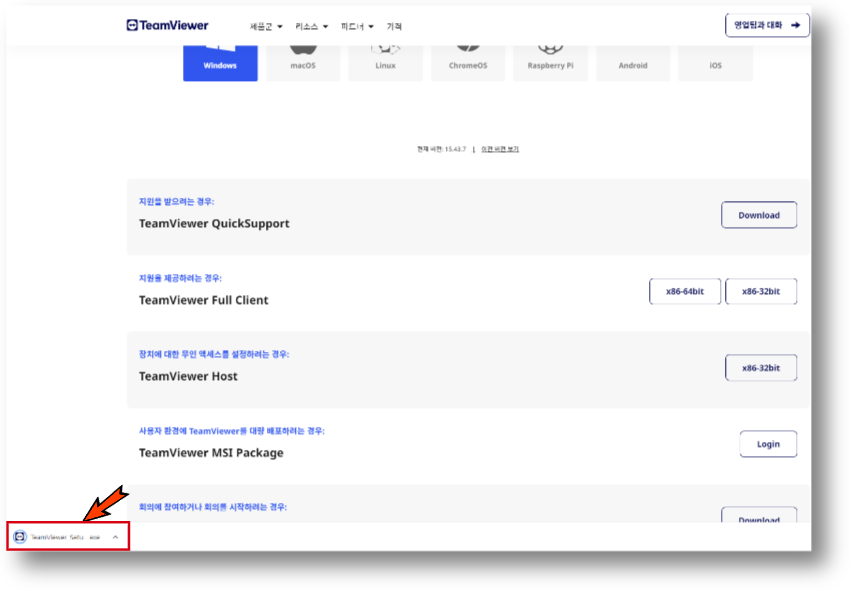
Task: Download TeamViewer Host x86-32bit
Action: [761, 368]
